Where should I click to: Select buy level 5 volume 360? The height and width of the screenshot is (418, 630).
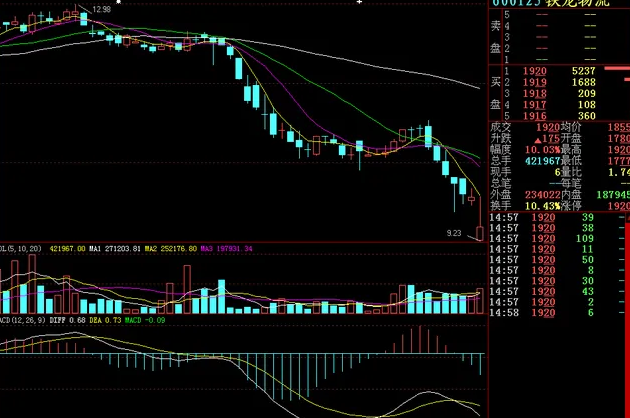point(587,116)
